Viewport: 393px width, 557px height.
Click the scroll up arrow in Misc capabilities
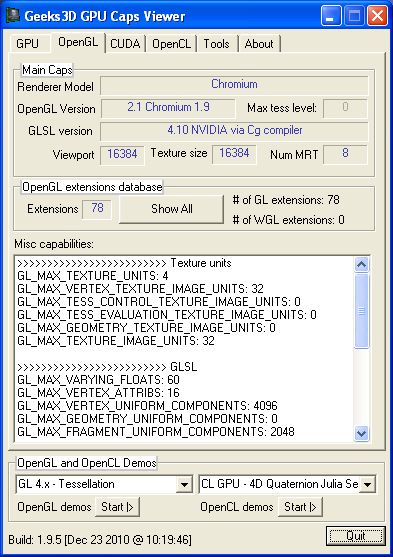point(361,264)
